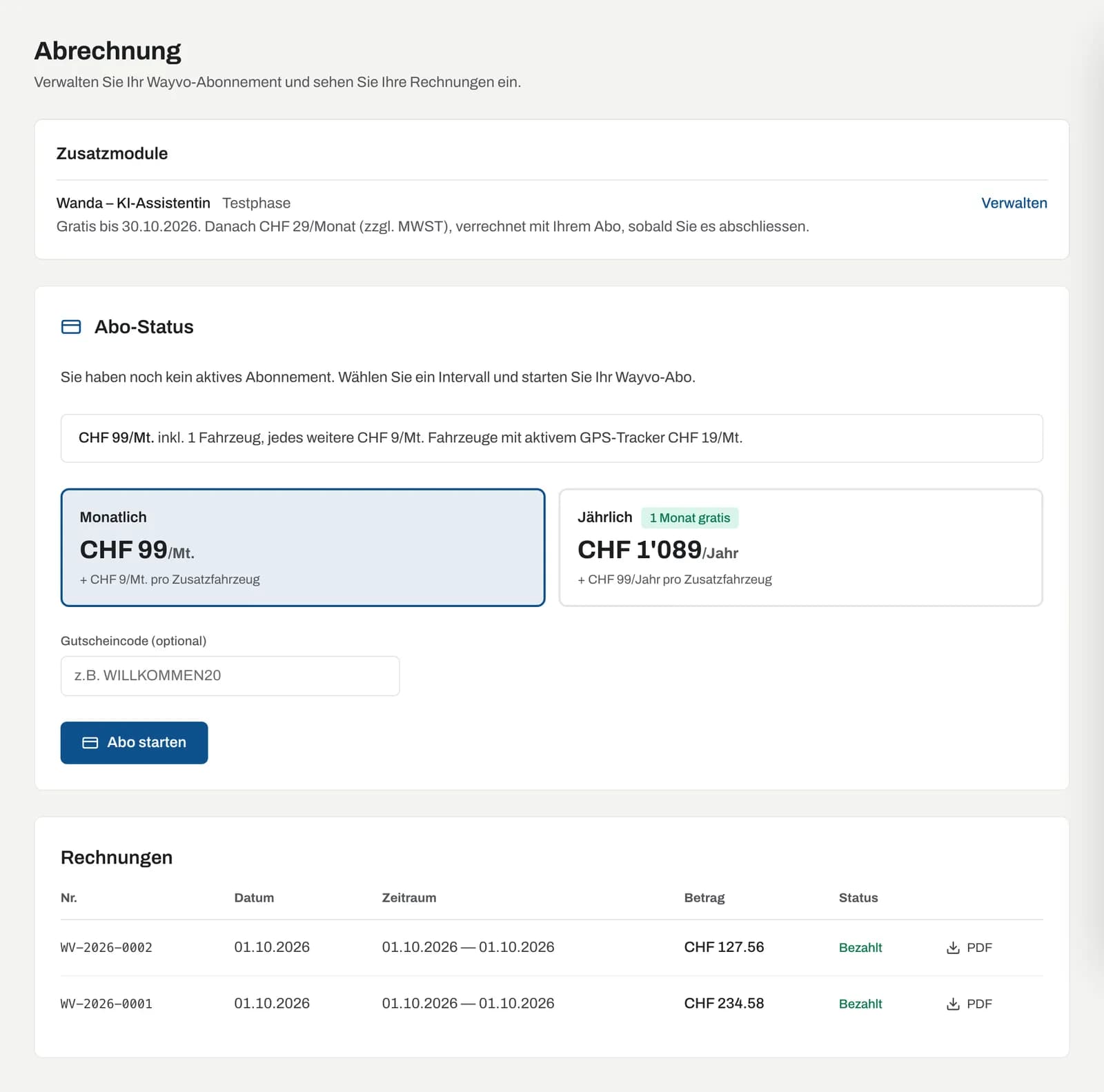Click the Abrechnung page title

pos(108,50)
